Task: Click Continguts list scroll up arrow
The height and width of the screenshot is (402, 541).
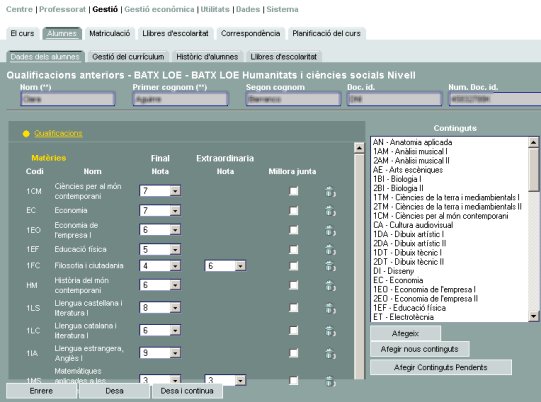Action: pyautogui.click(x=533, y=142)
